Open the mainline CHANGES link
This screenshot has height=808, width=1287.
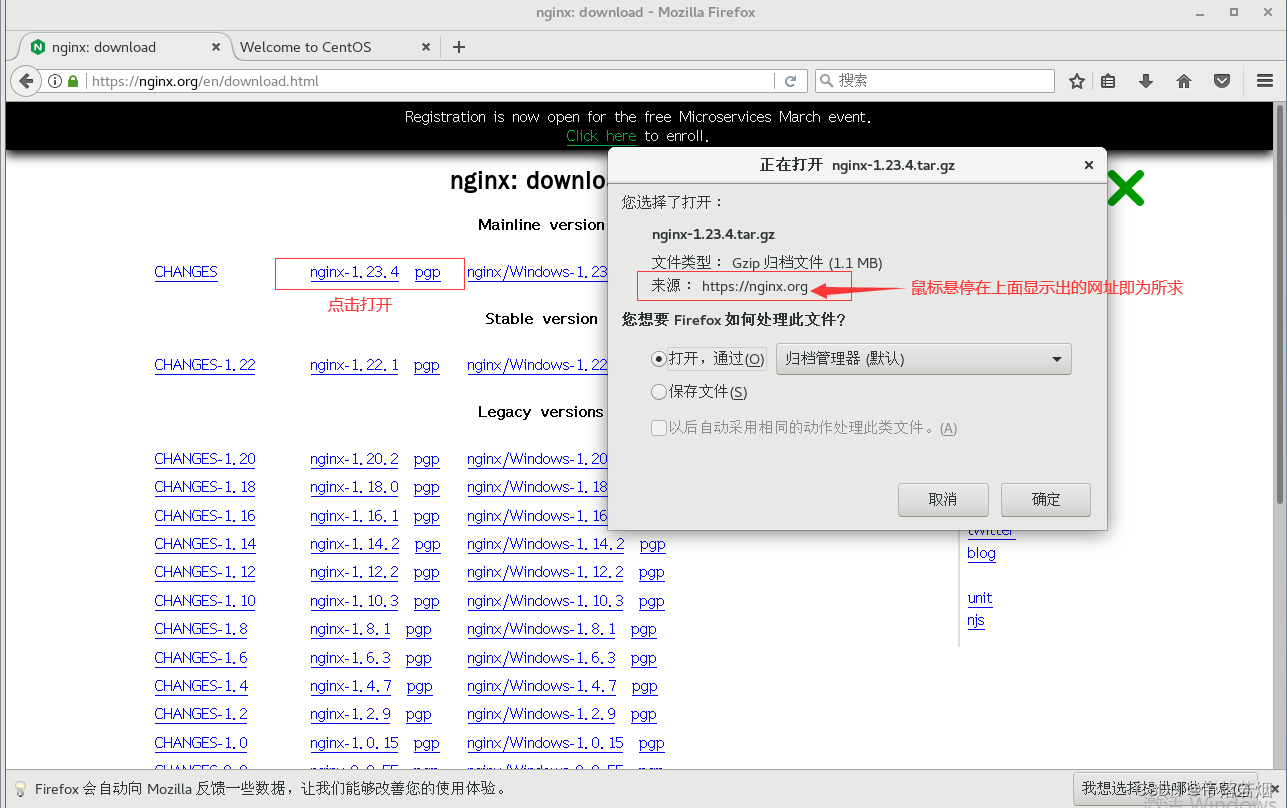[x=186, y=272]
